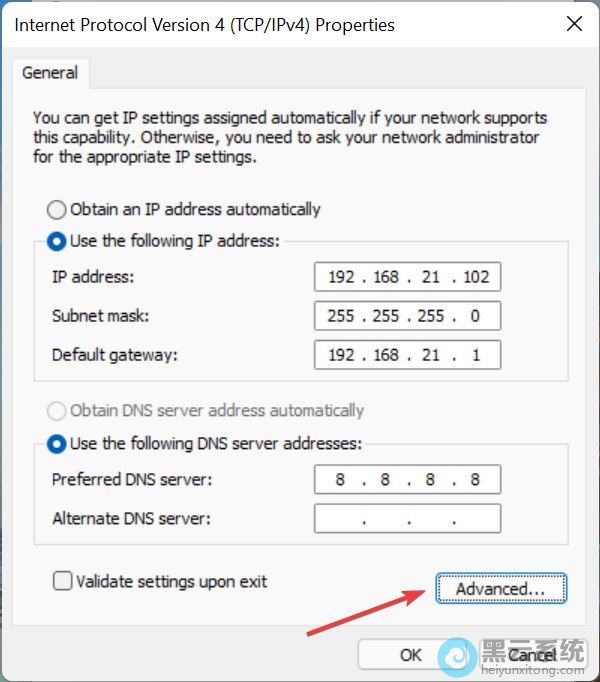Select the General tab
Viewport: 600px width, 682px height.
50,73
